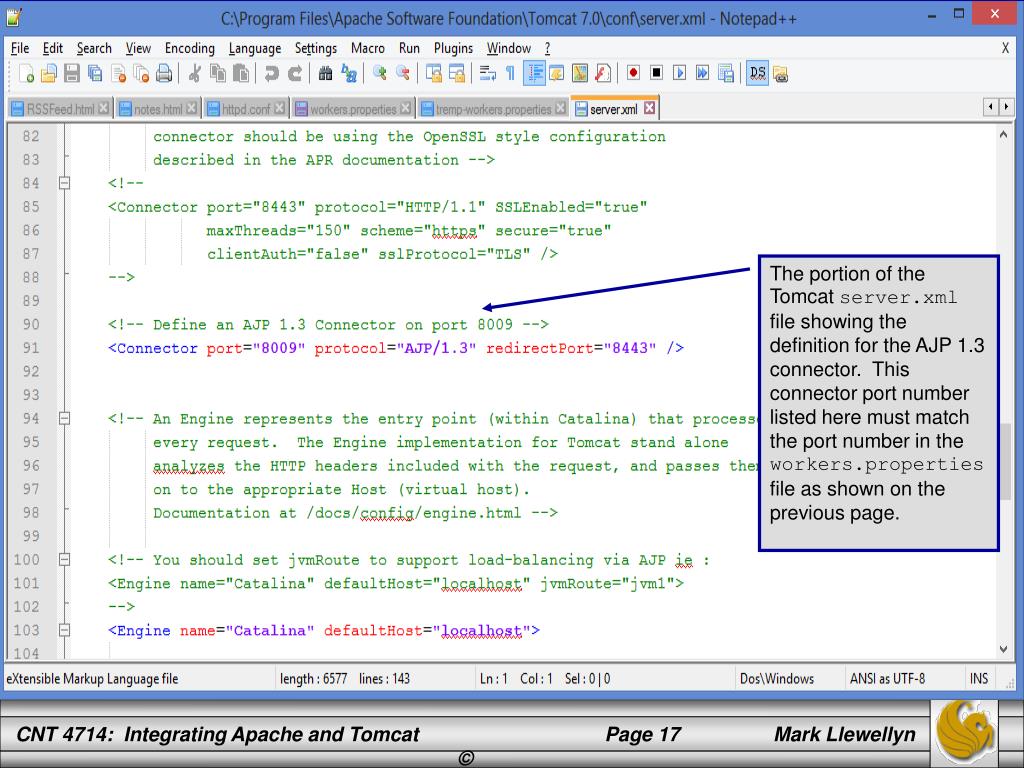Start macro recording with red dot icon
This screenshot has width=1024, height=768.
coord(633,72)
